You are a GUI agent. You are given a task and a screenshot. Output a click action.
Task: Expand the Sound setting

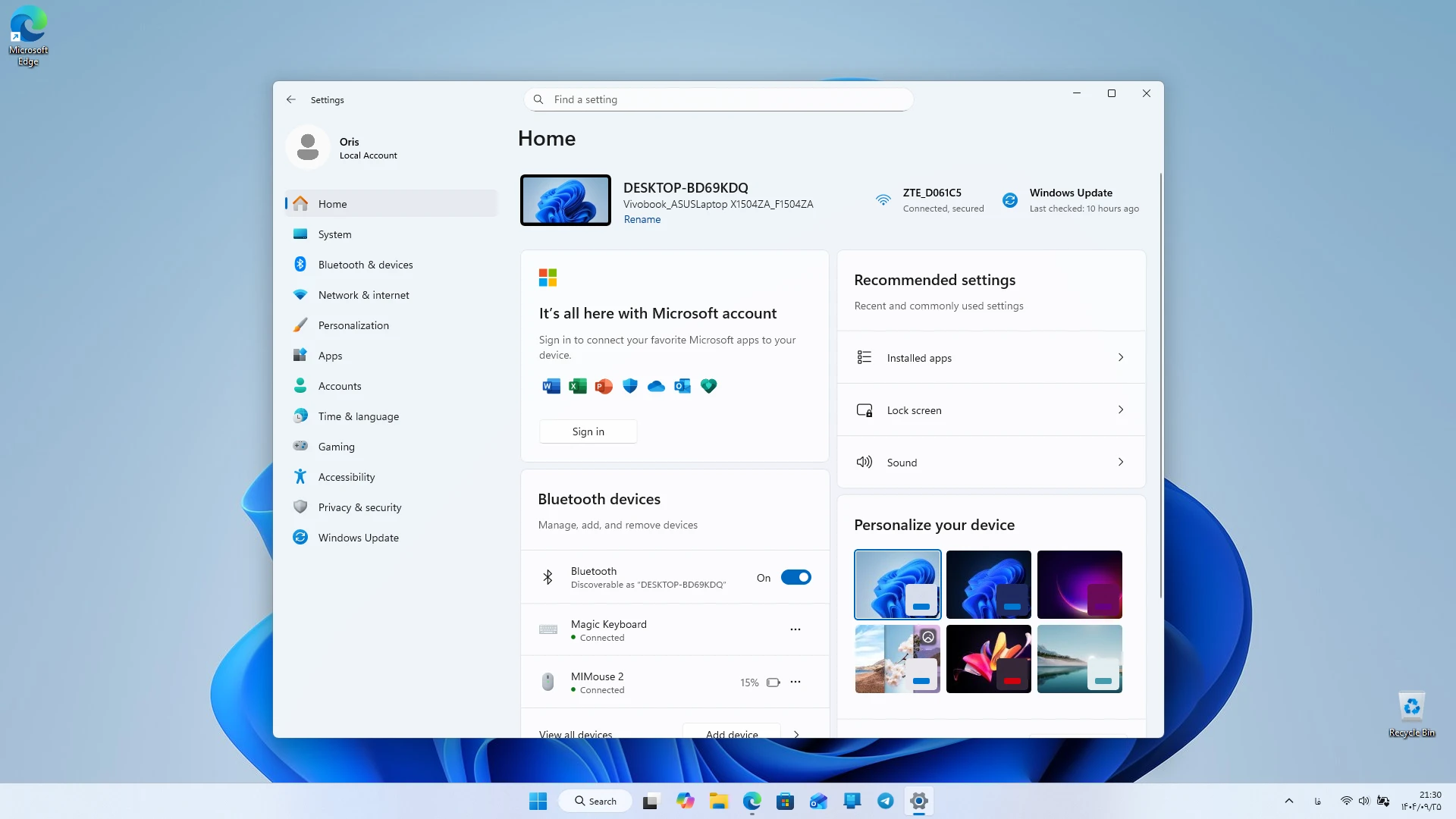click(x=991, y=462)
